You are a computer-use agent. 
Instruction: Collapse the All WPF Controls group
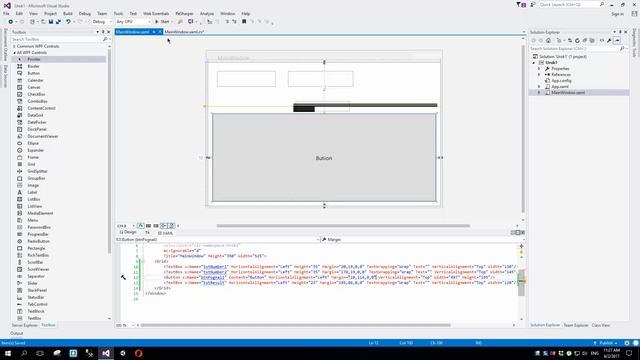(x=14, y=53)
